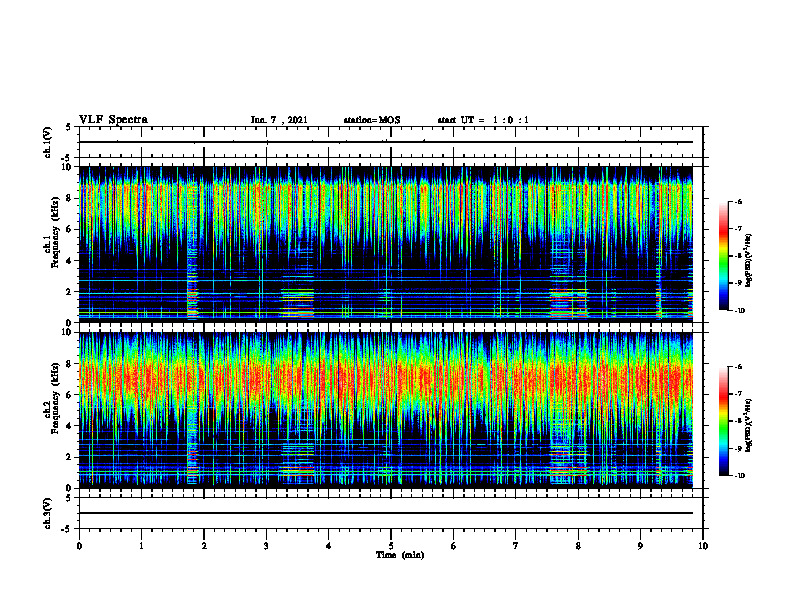Viewport: 792px width, 612px height.
Task: Click the ch.1 voltage trace line
Action: [x=386, y=142]
